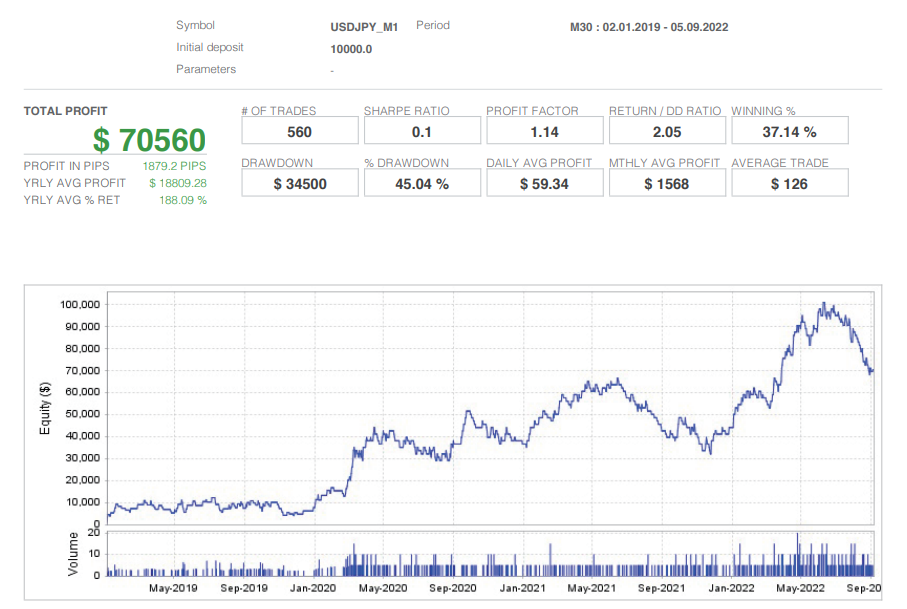Select the Jan-2021 date on the chart axis
Image resolution: width=907 pixels, height=609 pixels.
click(x=521, y=588)
